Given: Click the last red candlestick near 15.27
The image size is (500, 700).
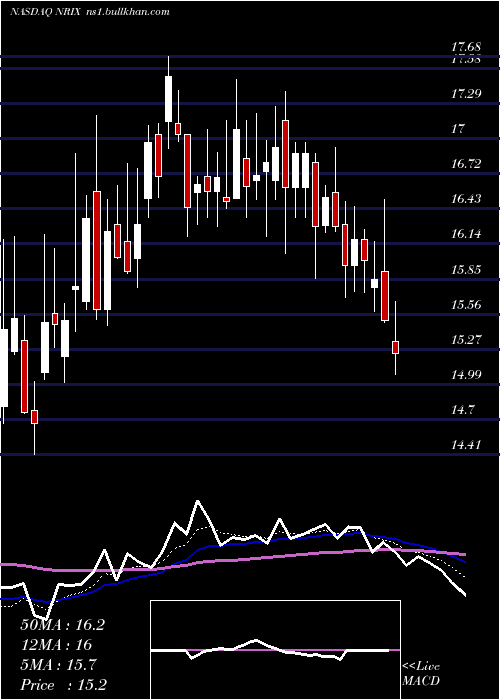Looking at the screenshot, I should click(x=395, y=347).
